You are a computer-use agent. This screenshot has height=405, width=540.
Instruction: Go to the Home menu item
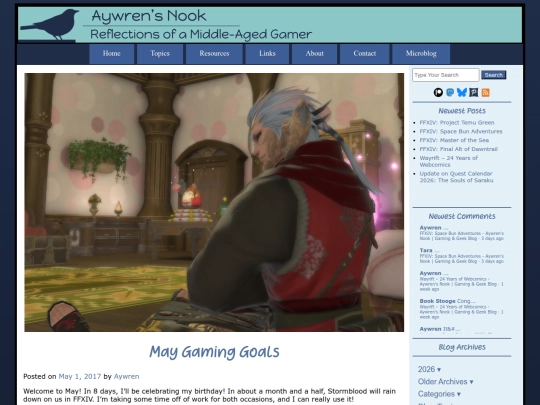112,54
